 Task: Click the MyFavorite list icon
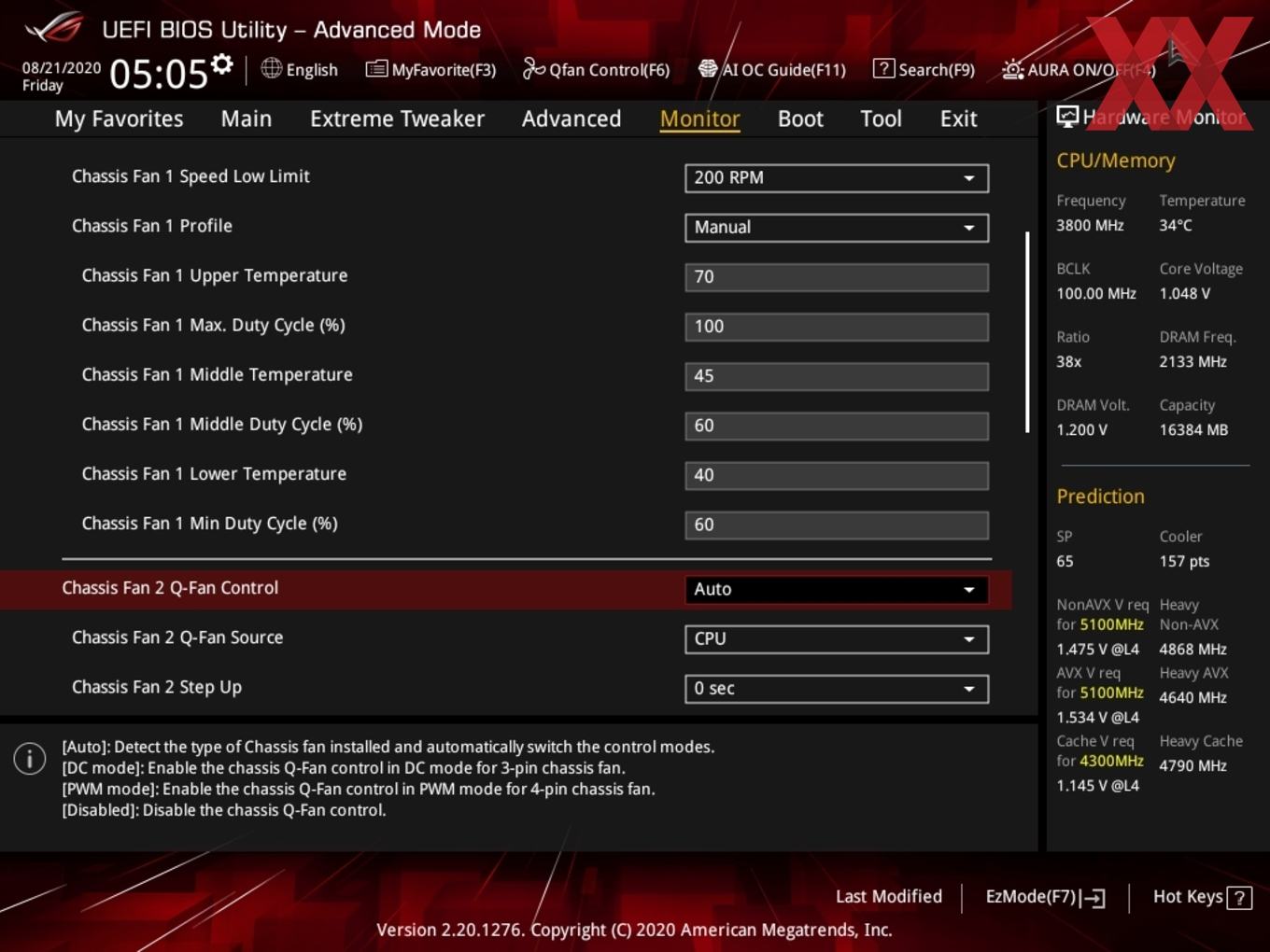pyautogui.click(x=376, y=69)
